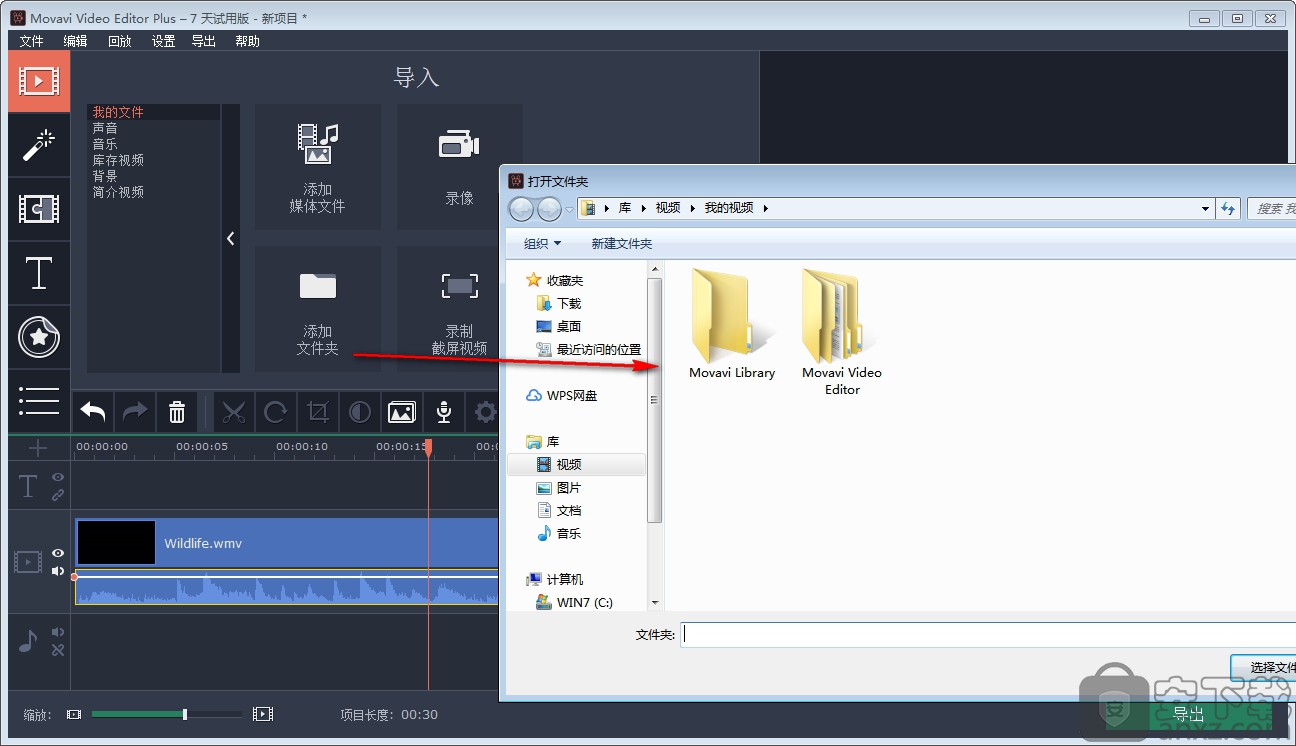The image size is (1296, 746).
Task: Toggle link on the titles track
Action: tap(58, 494)
